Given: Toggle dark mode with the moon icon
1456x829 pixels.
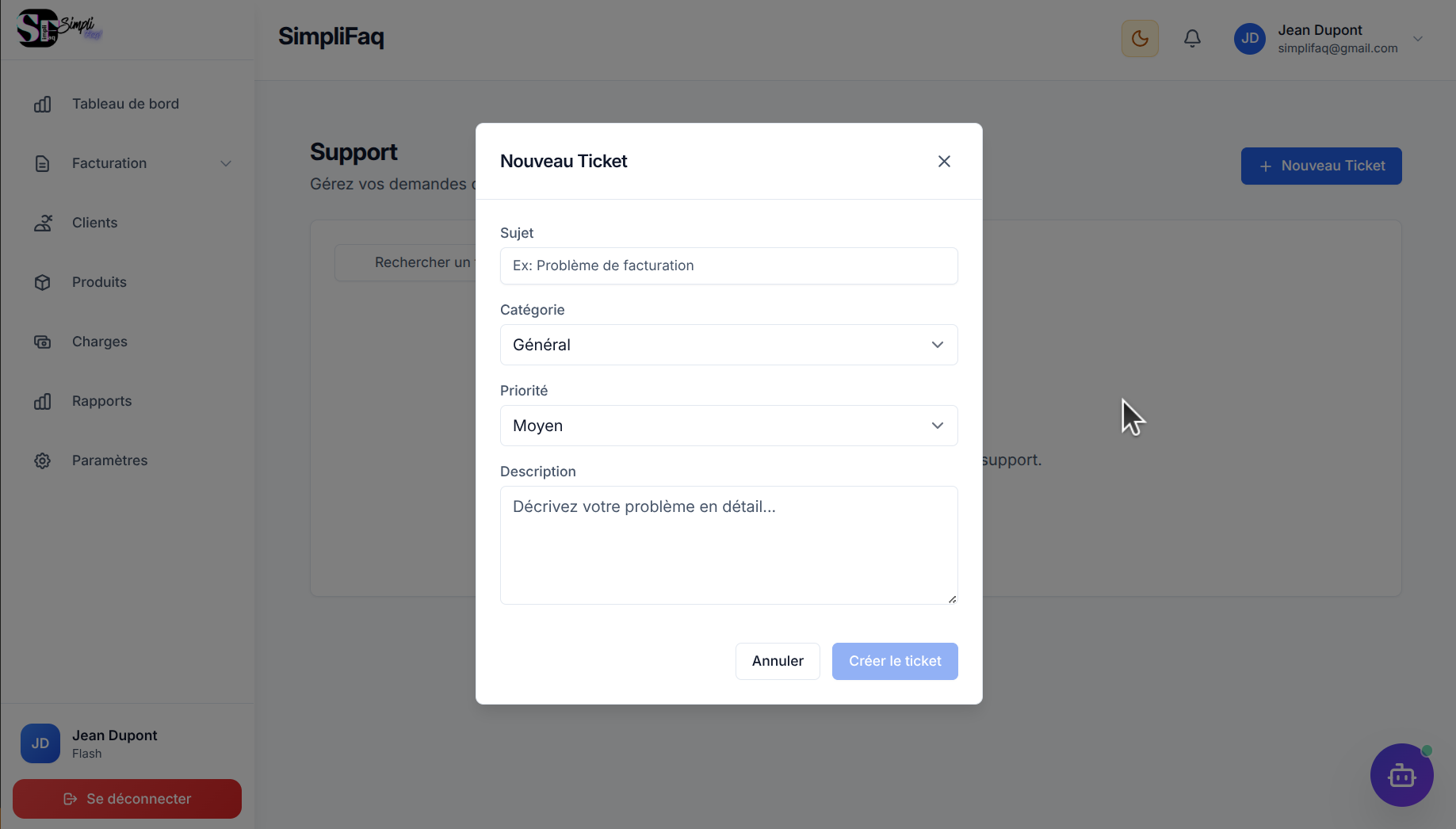Looking at the screenshot, I should pyautogui.click(x=1139, y=38).
